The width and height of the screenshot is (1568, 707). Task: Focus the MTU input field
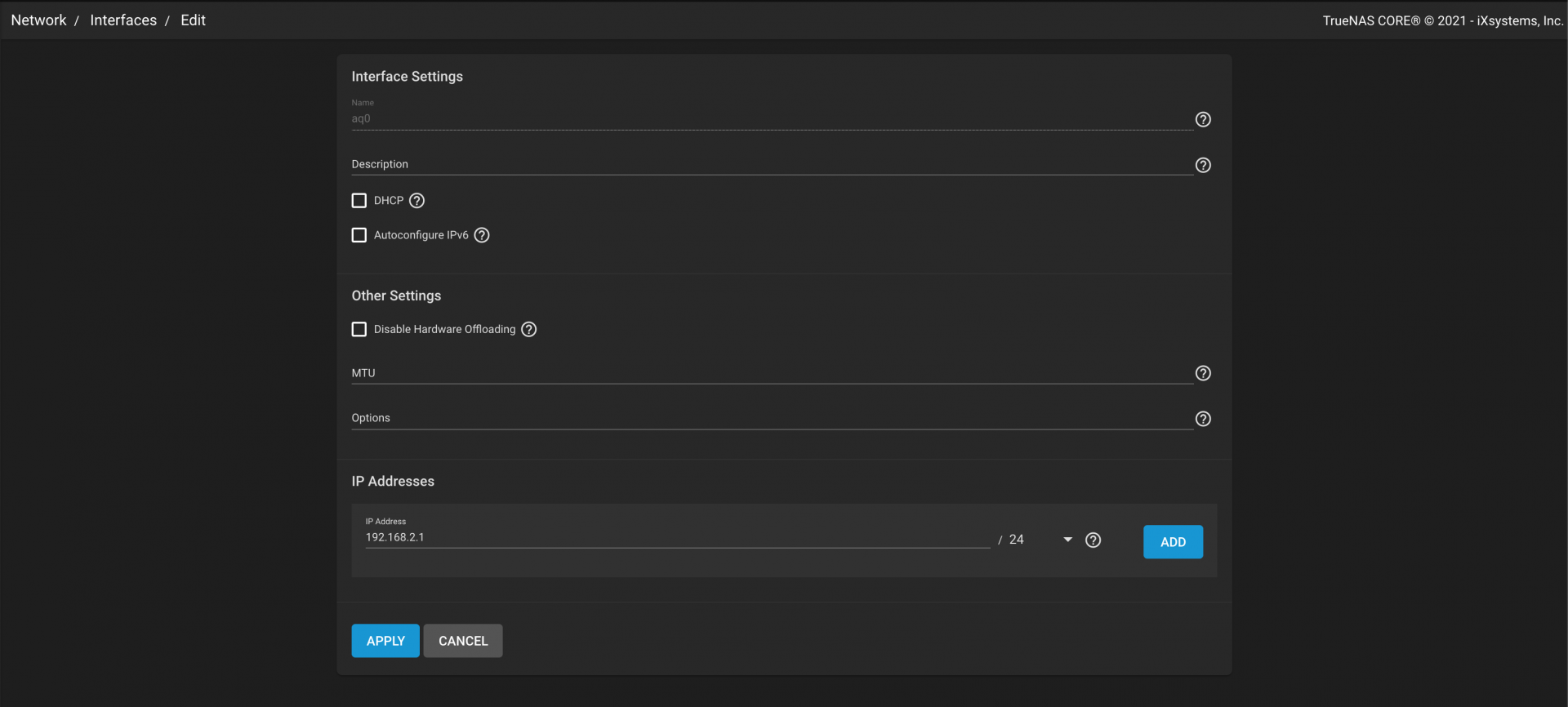pyautogui.click(x=772, y=373)
